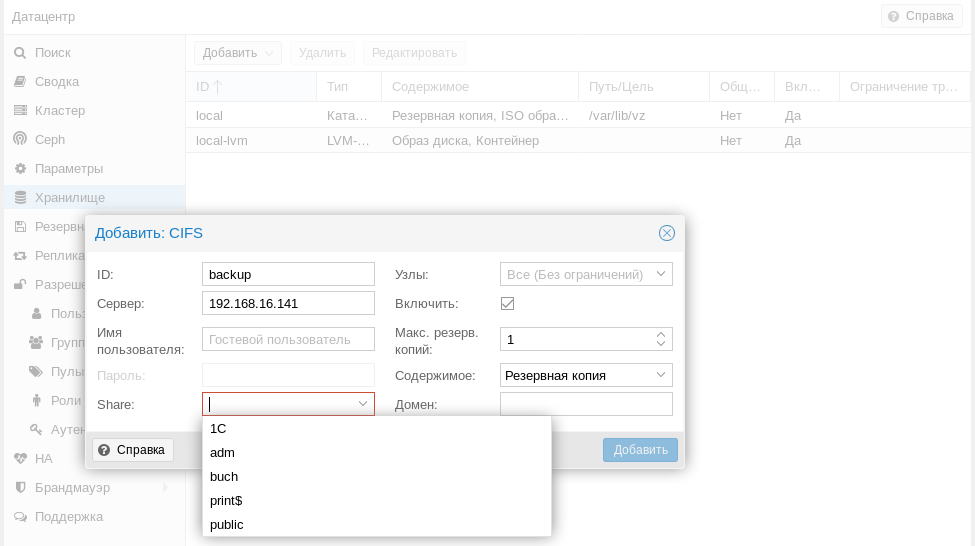Image resolution: width=975 pixels, height=546 pixels.
Task: Pick the print$ share entry
Action: [226, 500]
